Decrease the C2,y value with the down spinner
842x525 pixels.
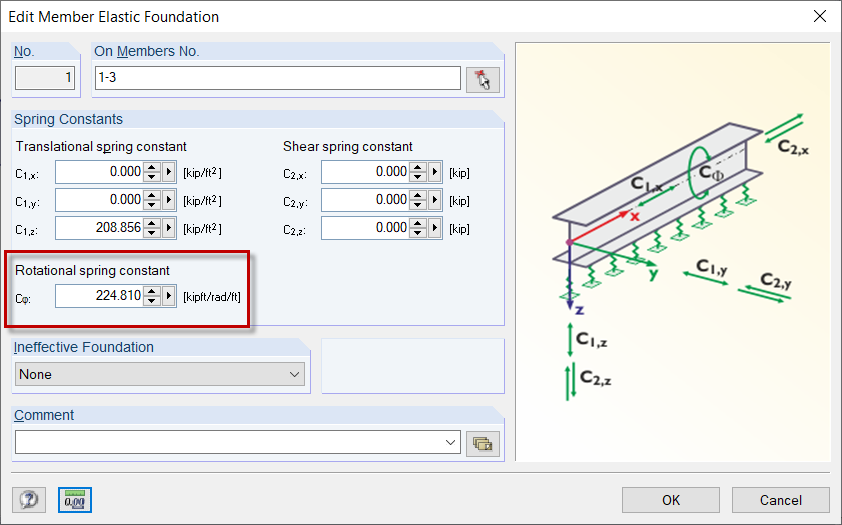(x=418, y=206)
